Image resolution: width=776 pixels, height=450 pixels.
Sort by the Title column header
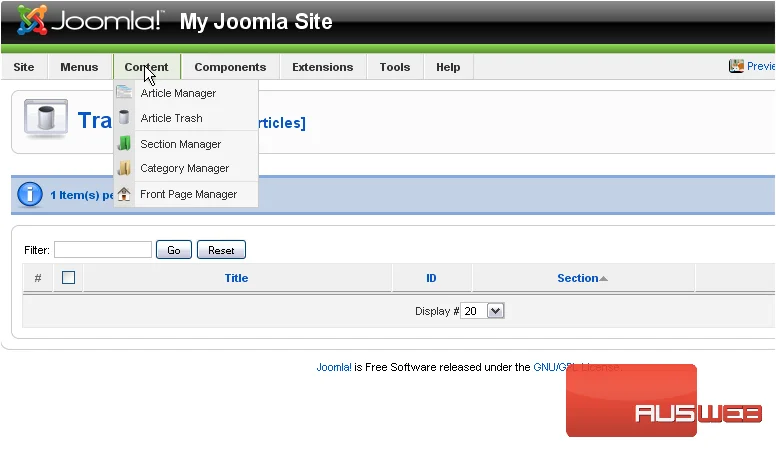click(x=237, y=278)
